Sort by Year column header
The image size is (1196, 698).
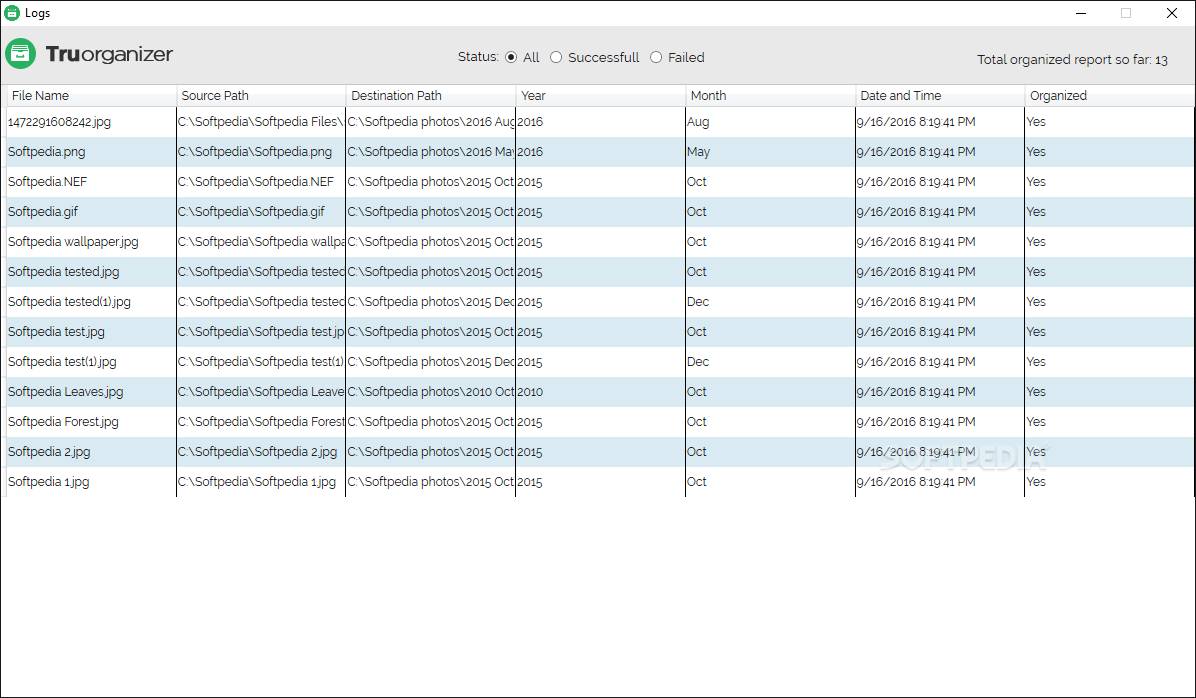click(x=601, y=95)
